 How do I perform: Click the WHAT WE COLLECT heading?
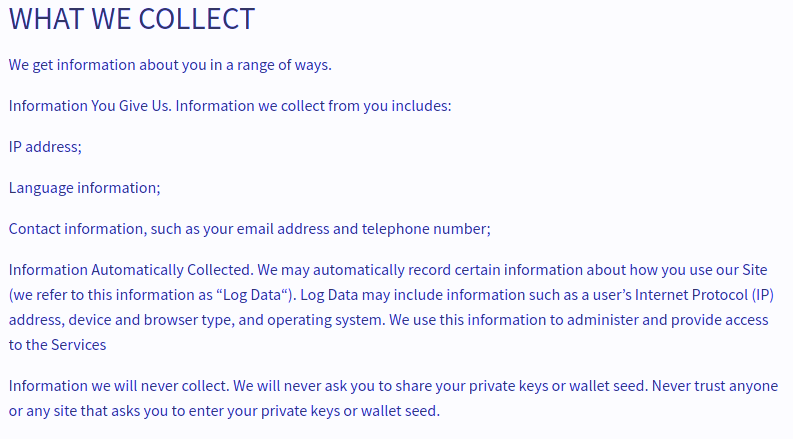132,19
